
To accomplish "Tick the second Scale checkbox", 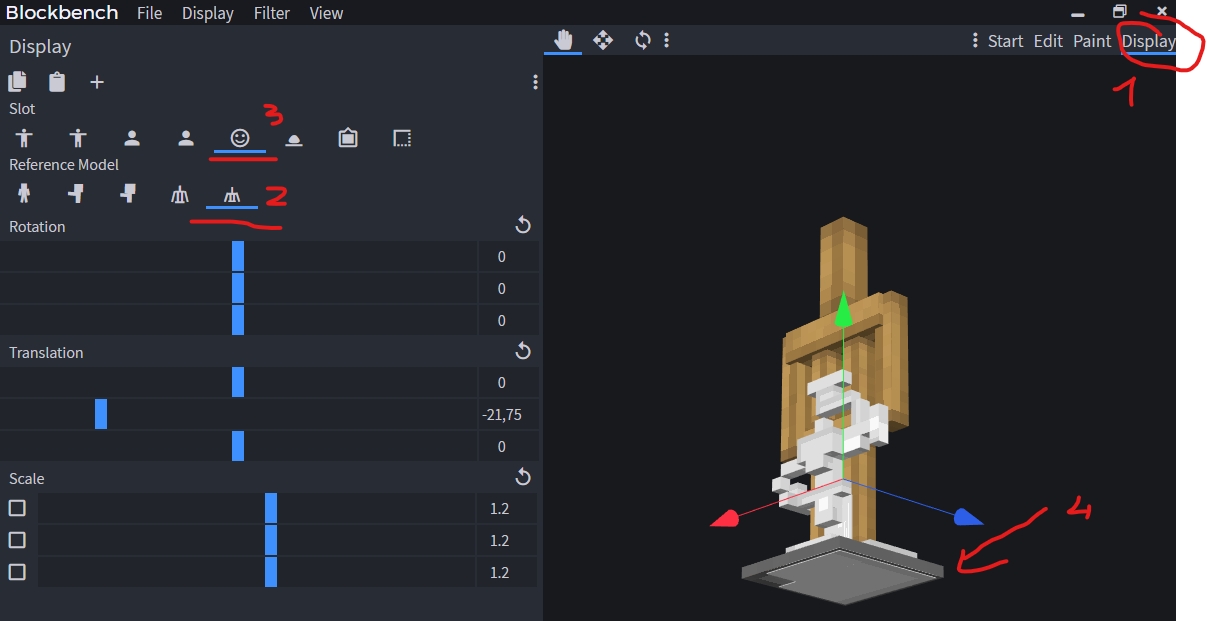I will pyautogui.click(x=17, y=540).
